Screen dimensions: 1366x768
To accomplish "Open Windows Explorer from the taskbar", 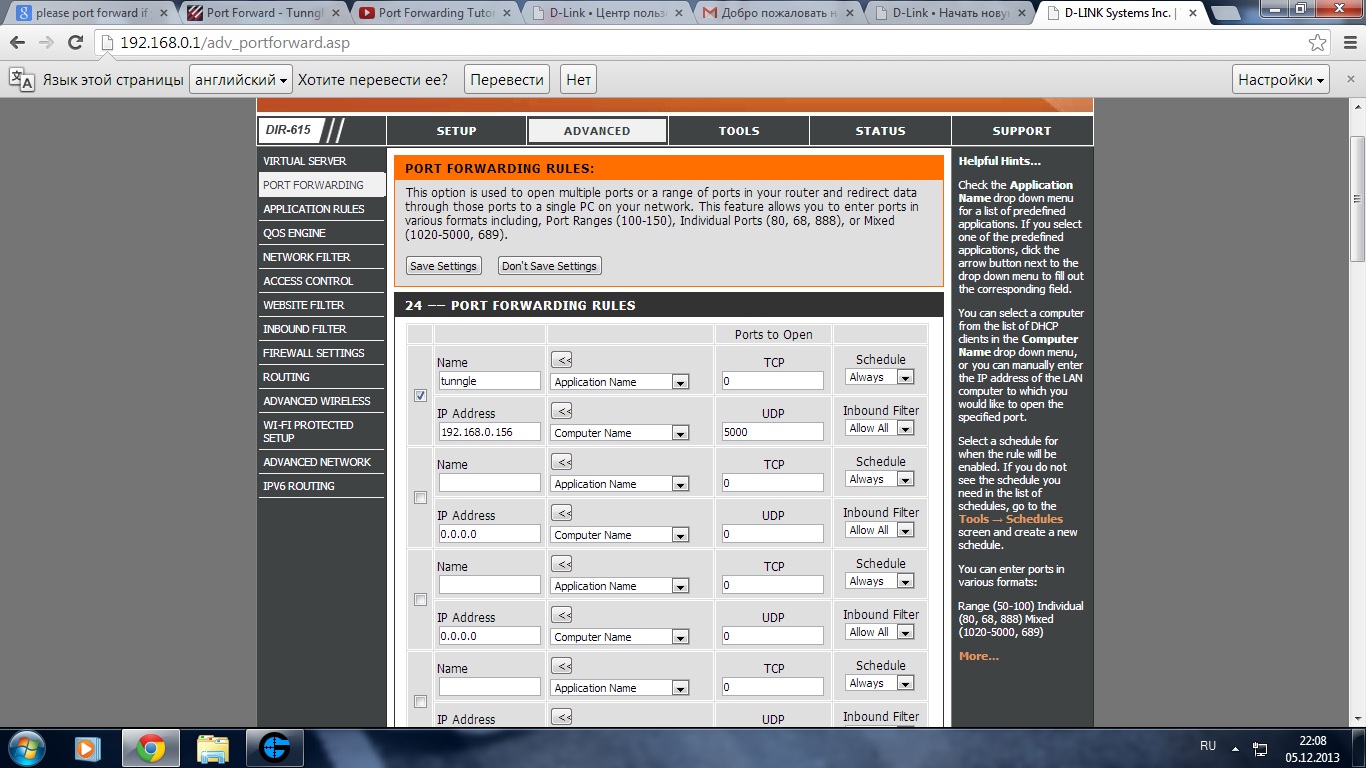I will click(x=212, y=748).
